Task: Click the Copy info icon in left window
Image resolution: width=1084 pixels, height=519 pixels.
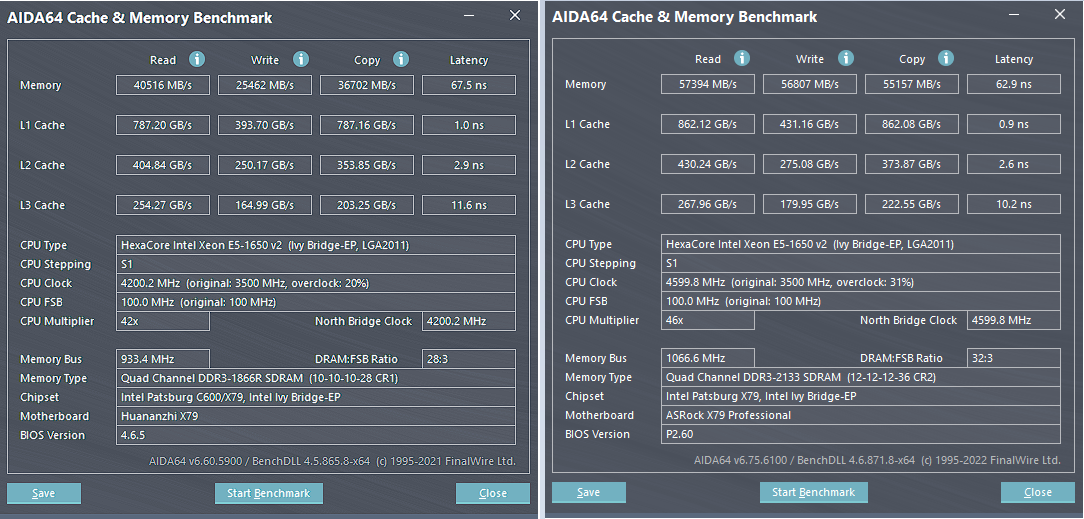Action: pos(401,60)
